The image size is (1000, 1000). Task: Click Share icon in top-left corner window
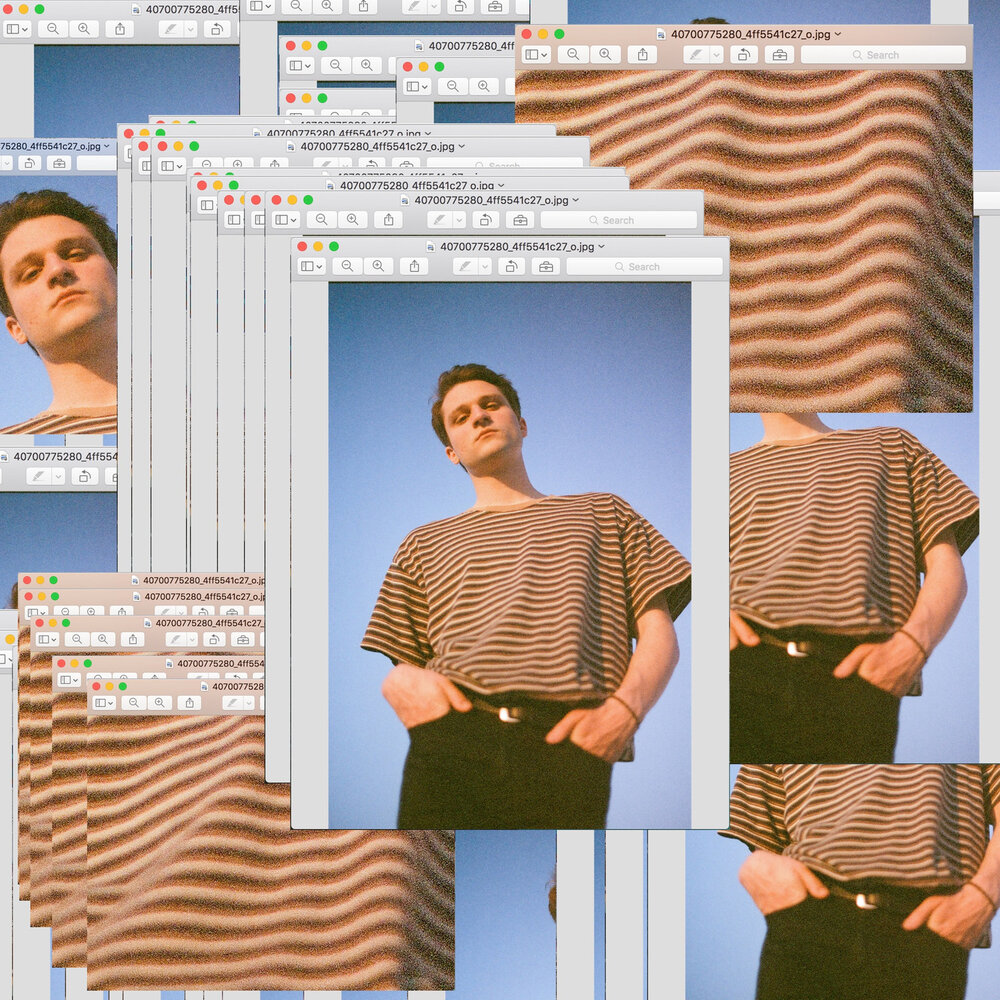(120, 29)
